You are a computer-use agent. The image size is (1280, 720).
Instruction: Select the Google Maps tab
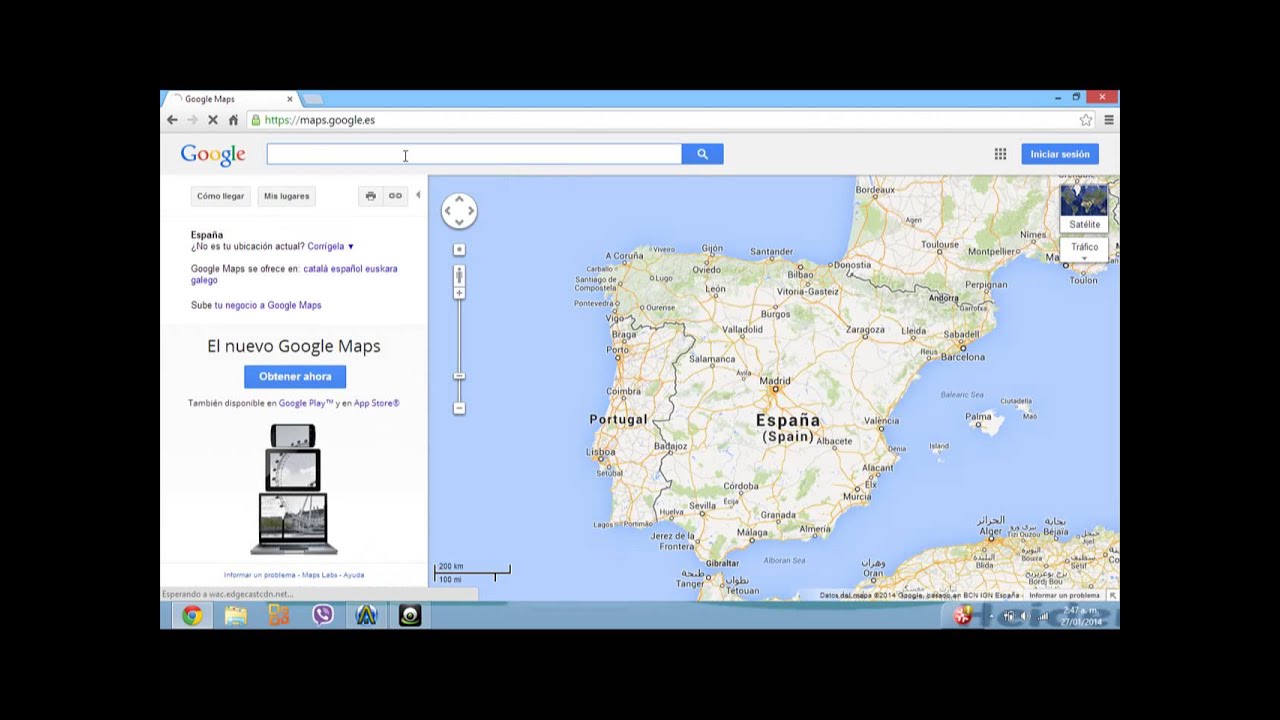point(230,99)
